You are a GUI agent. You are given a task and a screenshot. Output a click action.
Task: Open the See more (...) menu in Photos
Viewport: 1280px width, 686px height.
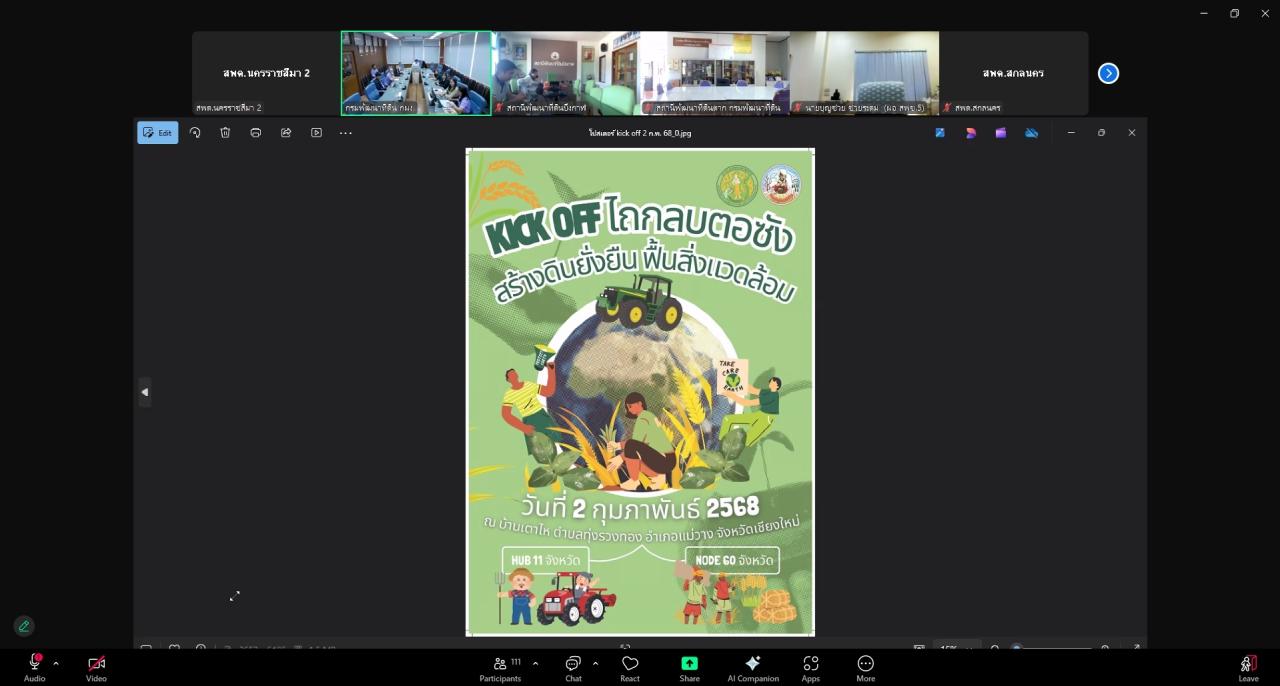tap(345, 132)
